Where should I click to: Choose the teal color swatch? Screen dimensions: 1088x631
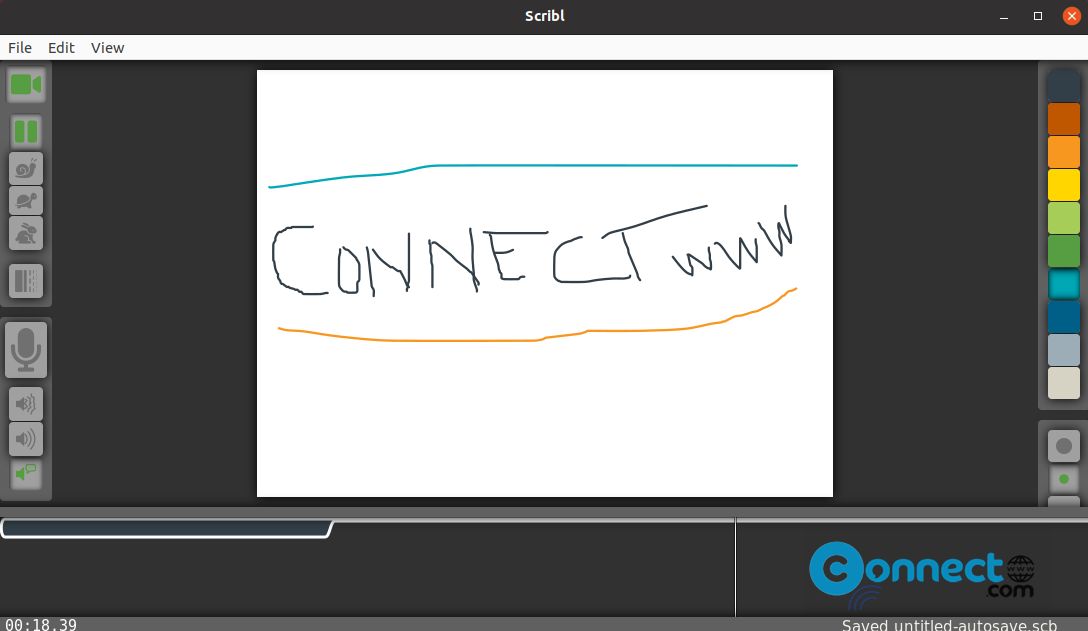[1064, 284]
